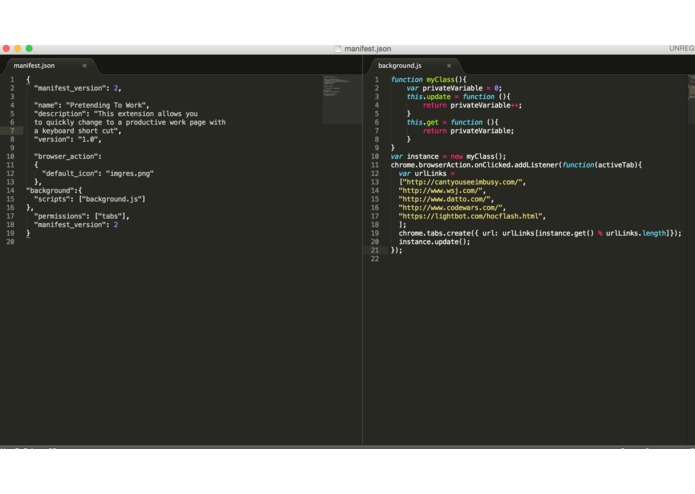695x494 pixels.
Task: Click the UNREG label in title bar
Action: pyautogui.click(x=682, y=48)
